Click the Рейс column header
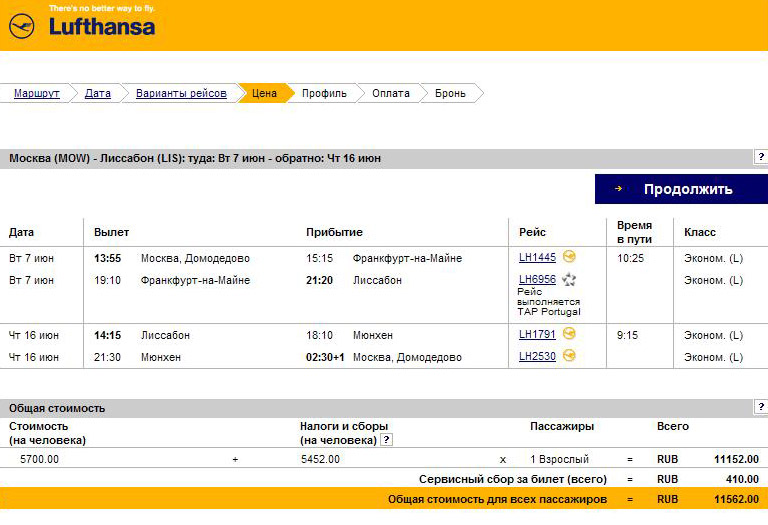 [532, 232]
